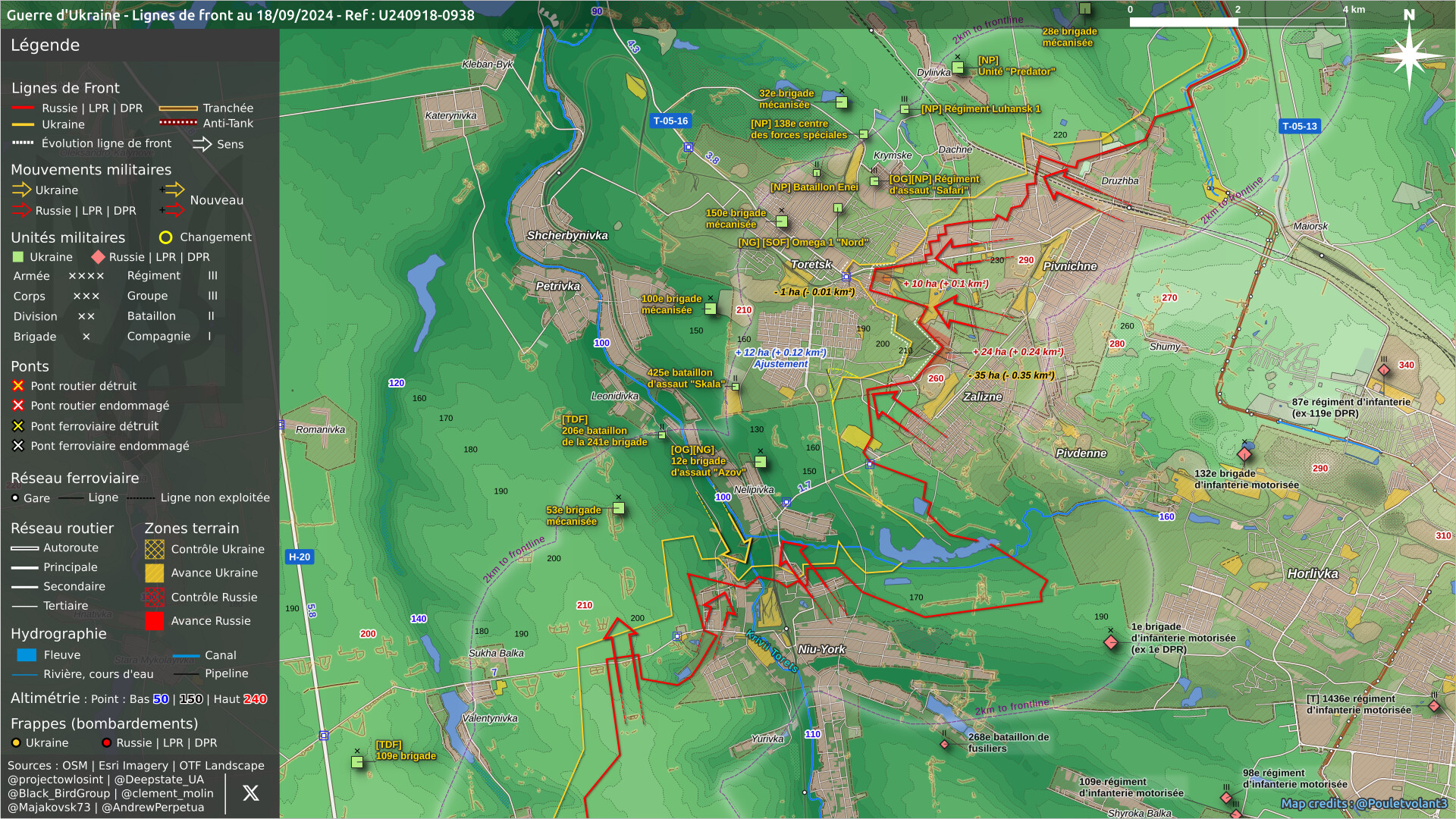Click the Toretsk town label
The image size is (1456, 819).
(x=811, y=265)
